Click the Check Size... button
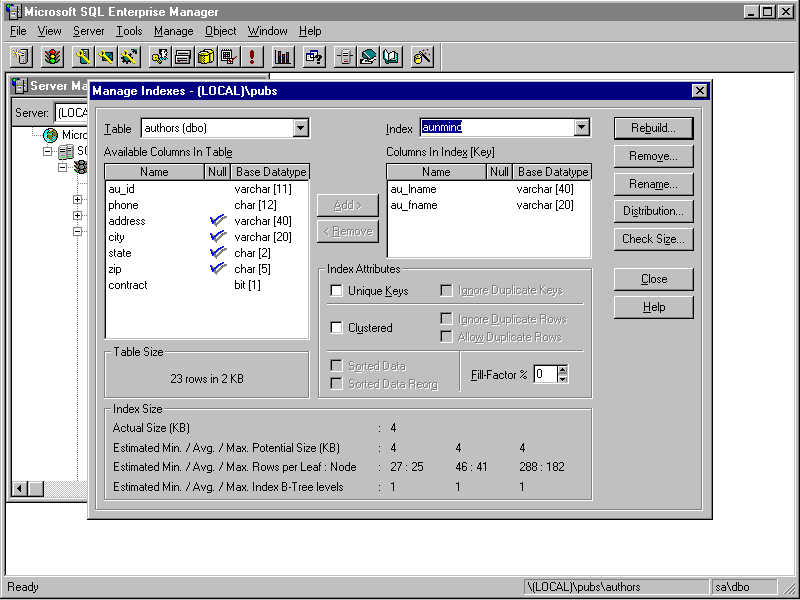 (653, 239)
